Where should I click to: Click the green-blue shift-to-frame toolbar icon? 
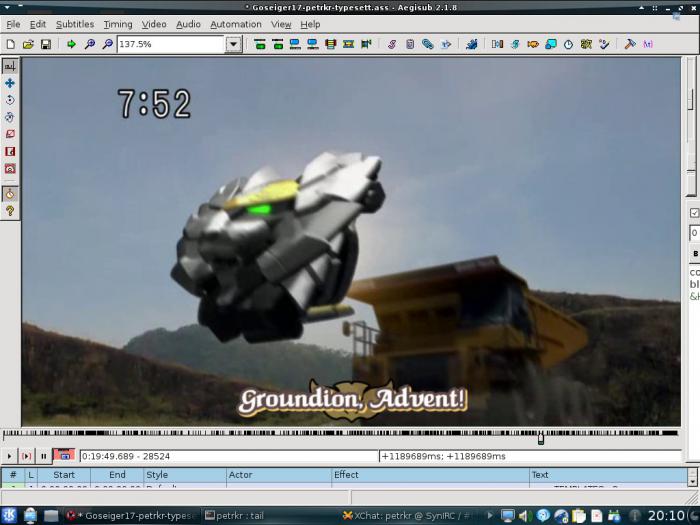tap(366, 44)
